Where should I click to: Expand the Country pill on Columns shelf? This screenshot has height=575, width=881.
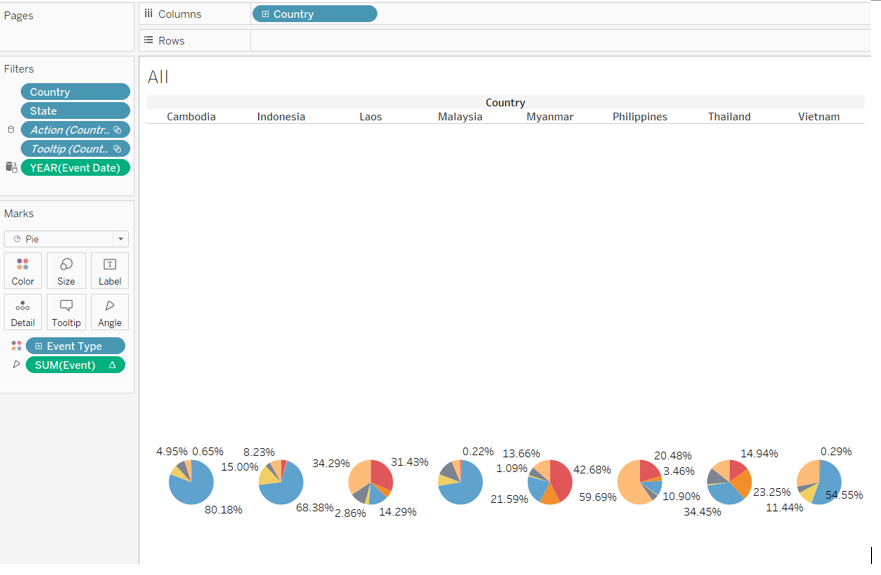click(265, 14)
